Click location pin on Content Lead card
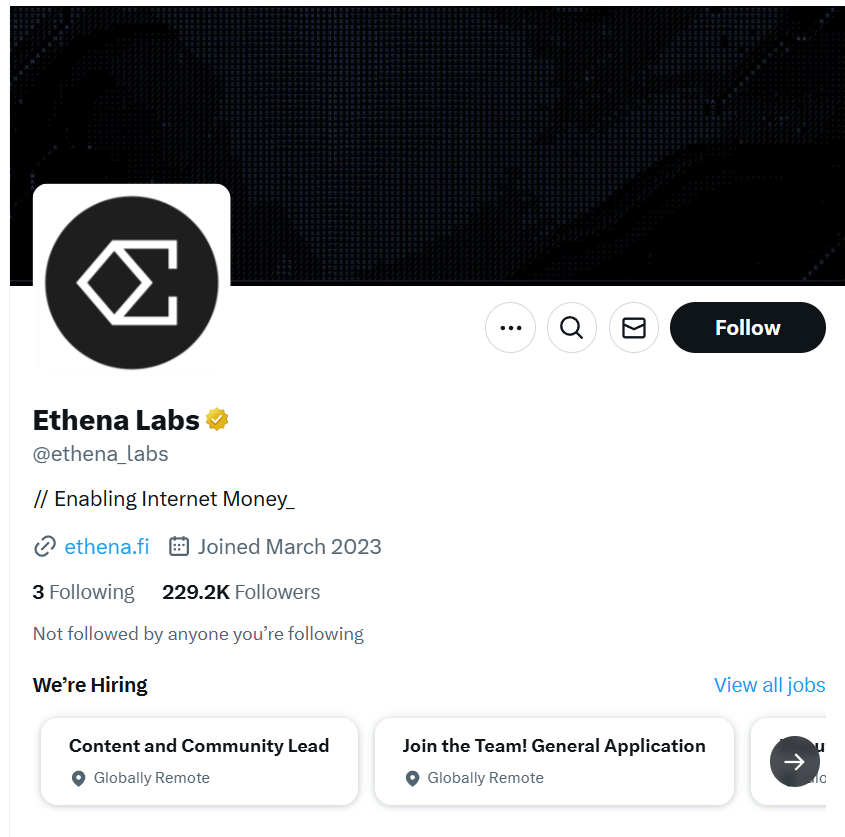This screenshot has width=845, height=837. (x=79, y=778)
